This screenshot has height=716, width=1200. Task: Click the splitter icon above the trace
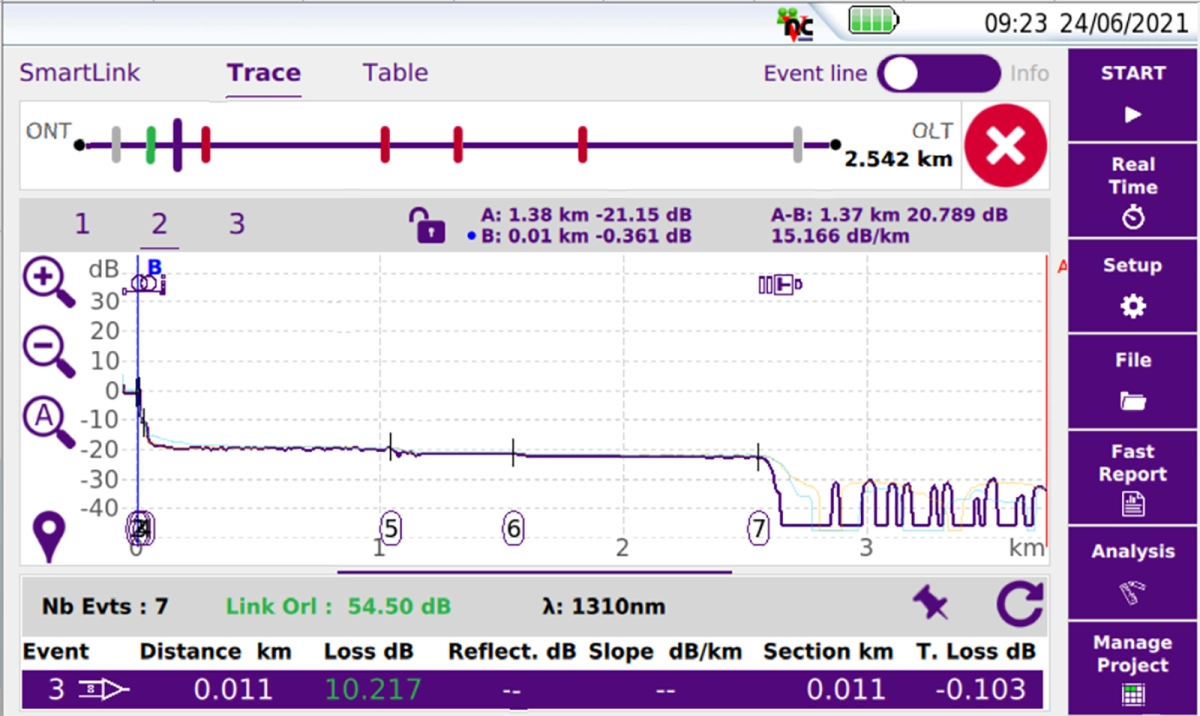tap(781, 285)
